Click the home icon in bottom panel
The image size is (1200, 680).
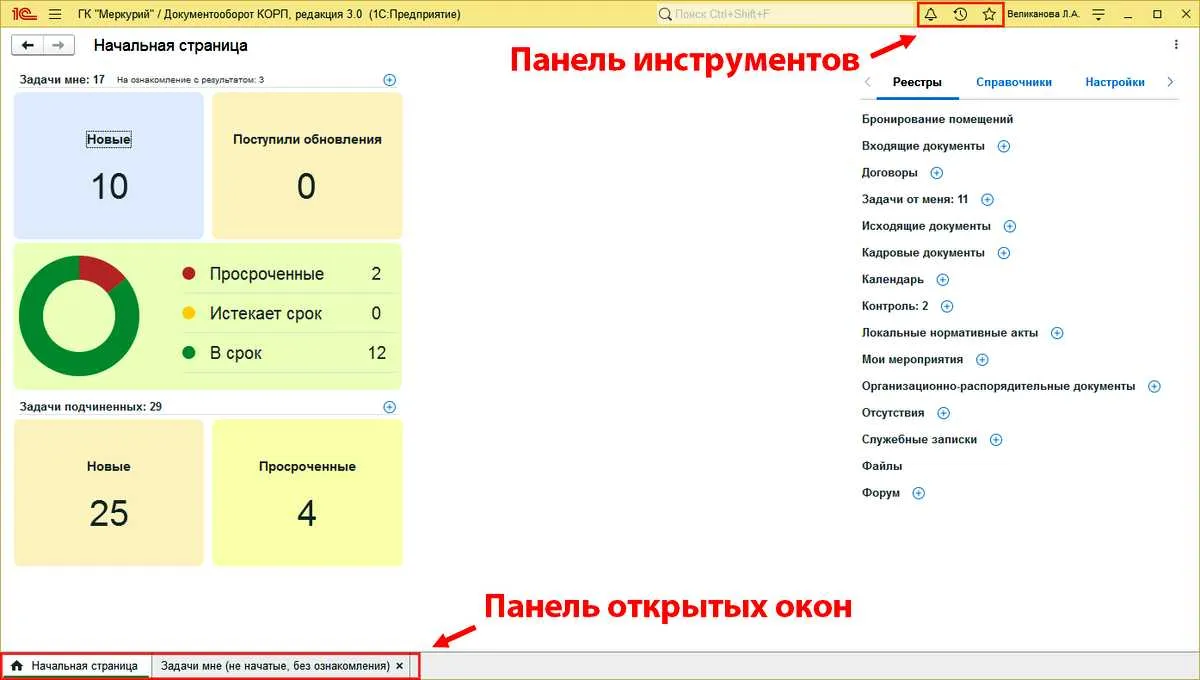[x=16, y=666]
